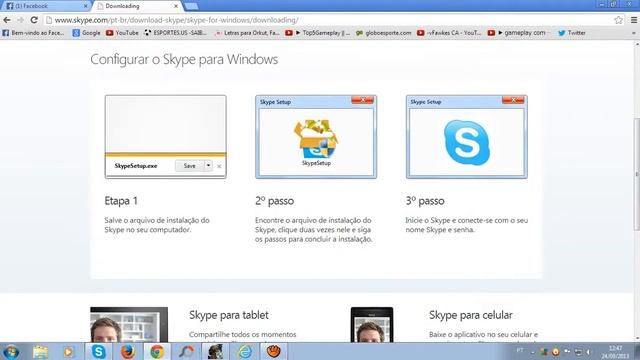The width and height of the screenshot is (640, 360).
Task: Click the large Skype logo in step 3
Action: [x=467, y=142]
